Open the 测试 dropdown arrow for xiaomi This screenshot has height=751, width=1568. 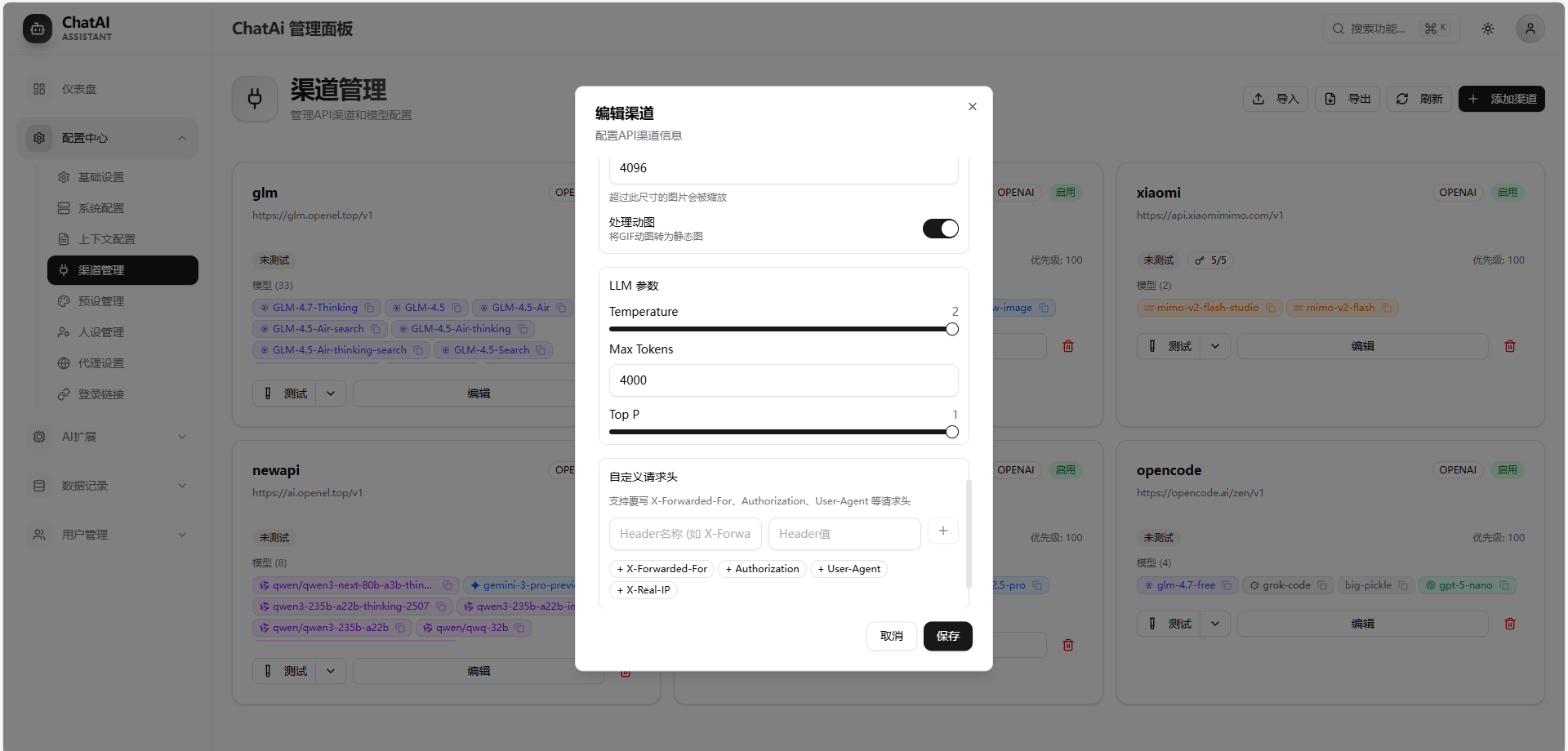pos(1215,346)
